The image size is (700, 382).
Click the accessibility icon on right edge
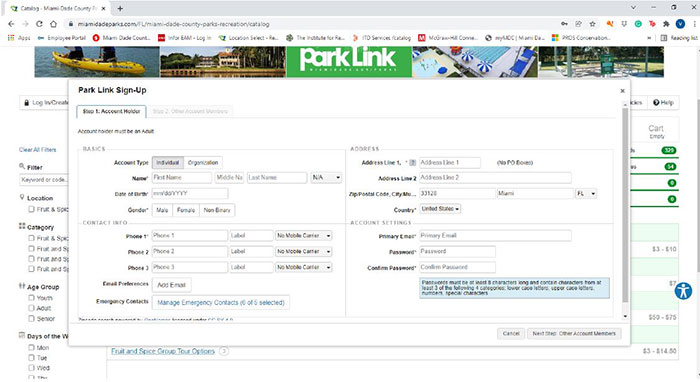tap(683, 291)
